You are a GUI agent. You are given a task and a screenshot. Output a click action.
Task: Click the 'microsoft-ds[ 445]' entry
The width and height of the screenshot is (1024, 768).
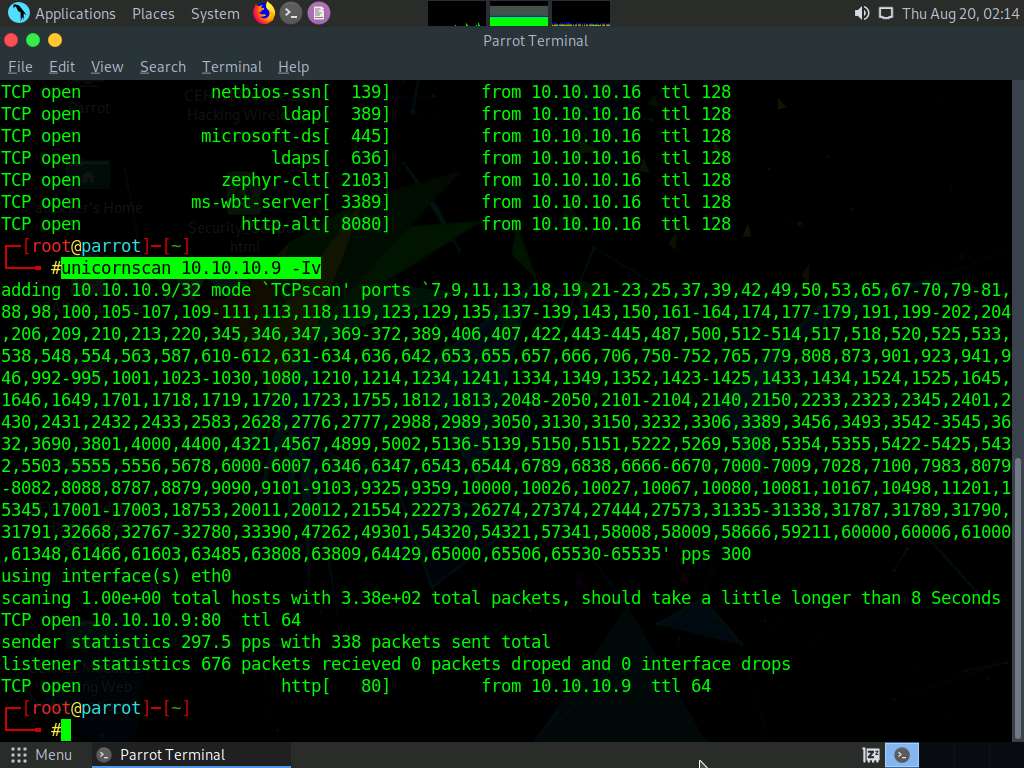point(295,136)
